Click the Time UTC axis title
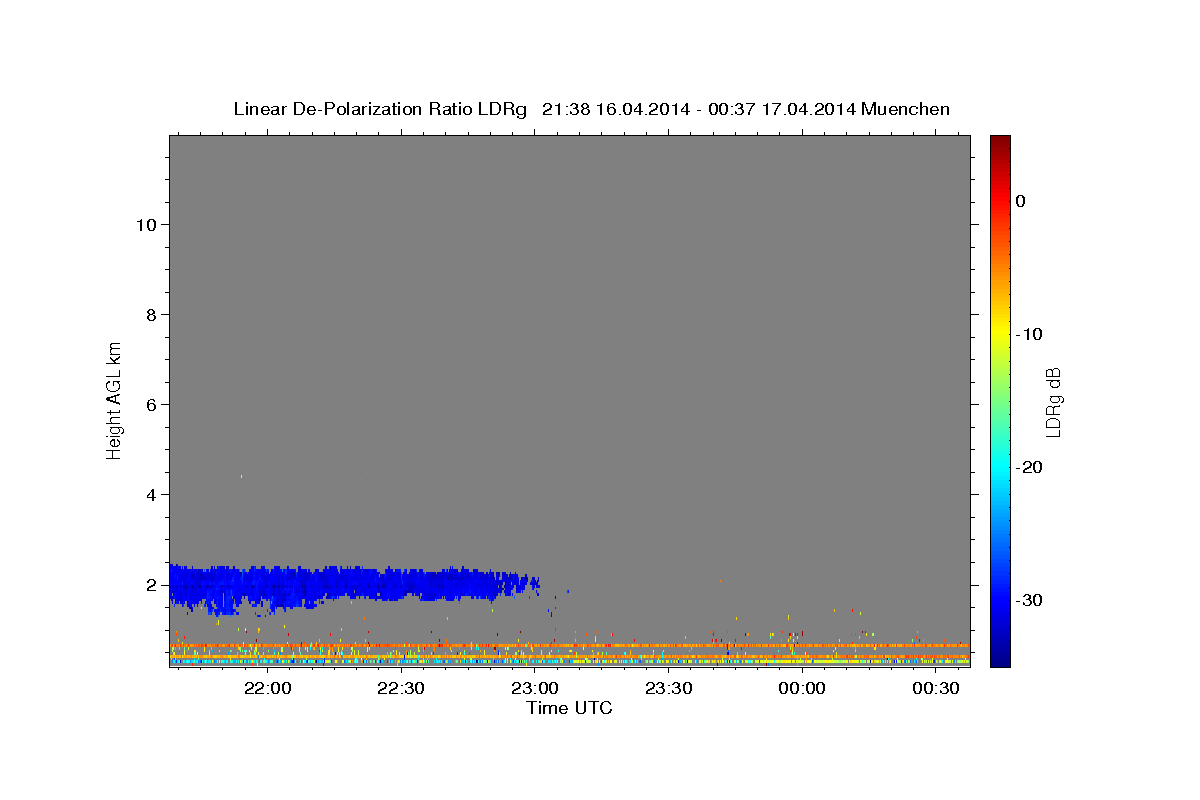 (x=569, y=708)
